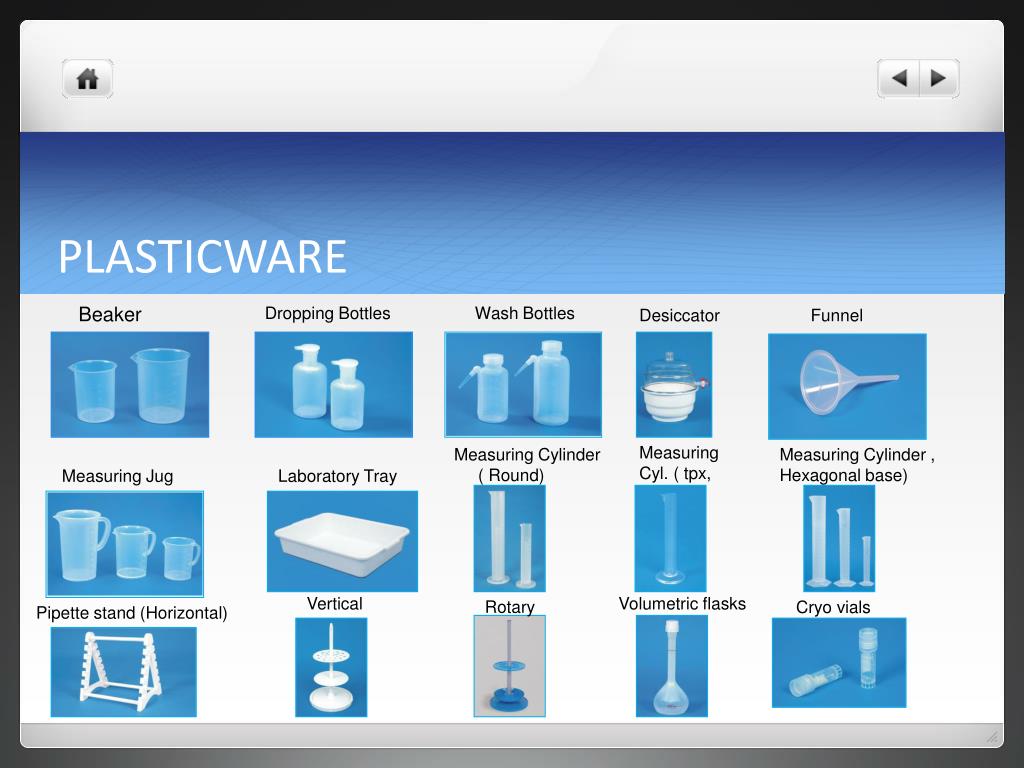Open the Funnel product image
This screenshot has height=768, width=1024.
[x=847, y=386]
